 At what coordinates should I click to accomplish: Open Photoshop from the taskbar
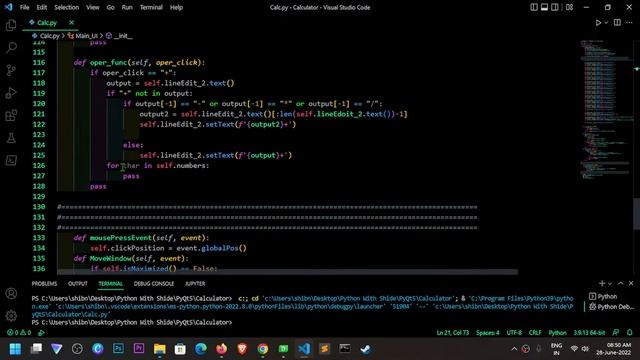(x=118, y=349)
